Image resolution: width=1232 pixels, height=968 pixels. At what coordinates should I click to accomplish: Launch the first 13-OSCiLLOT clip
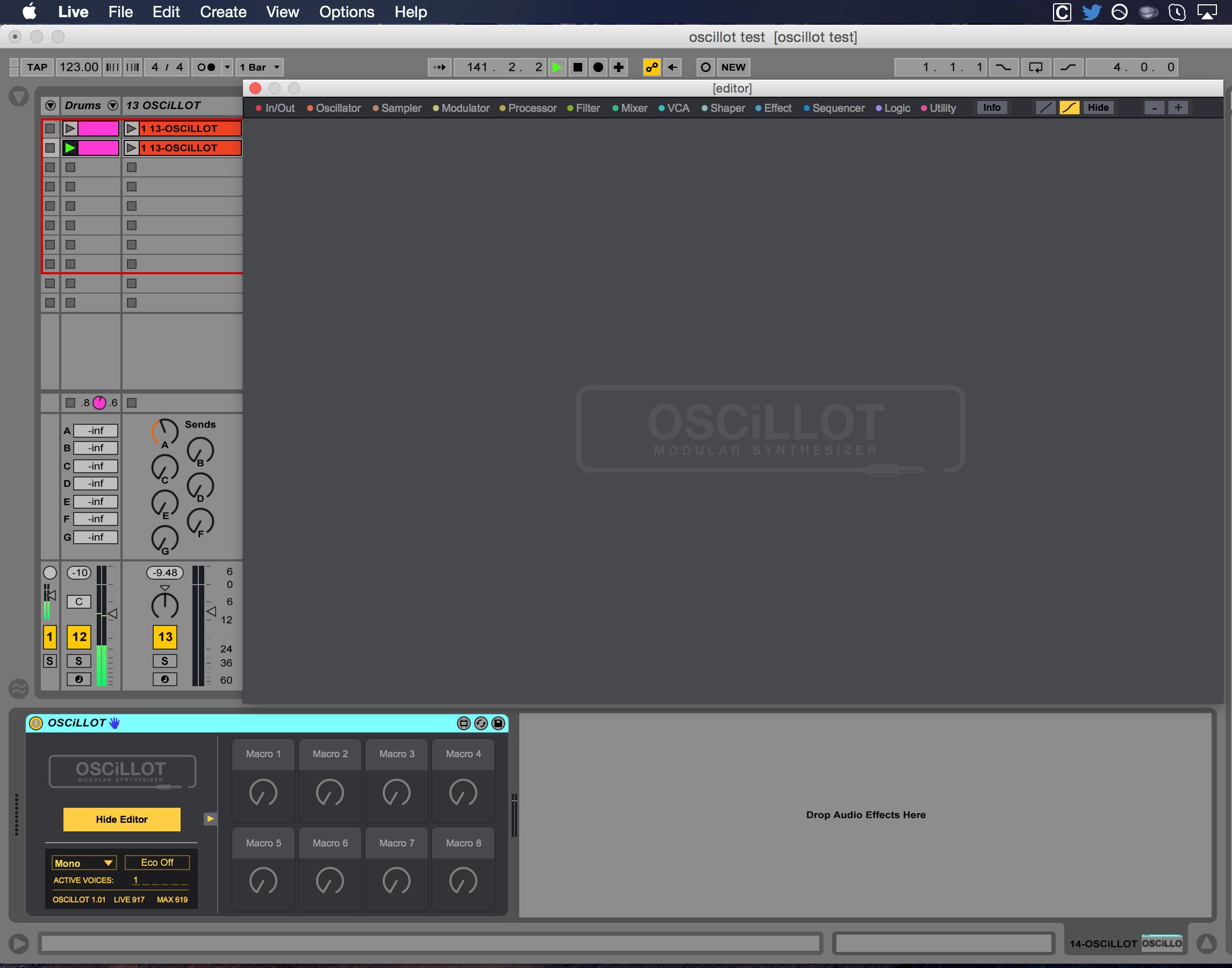(x=131, y=128)
